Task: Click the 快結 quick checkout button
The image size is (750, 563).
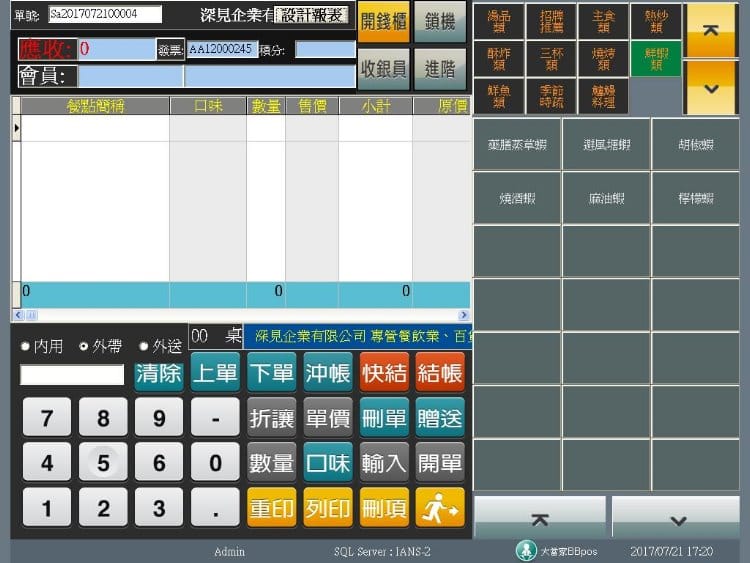Action: 384,373
